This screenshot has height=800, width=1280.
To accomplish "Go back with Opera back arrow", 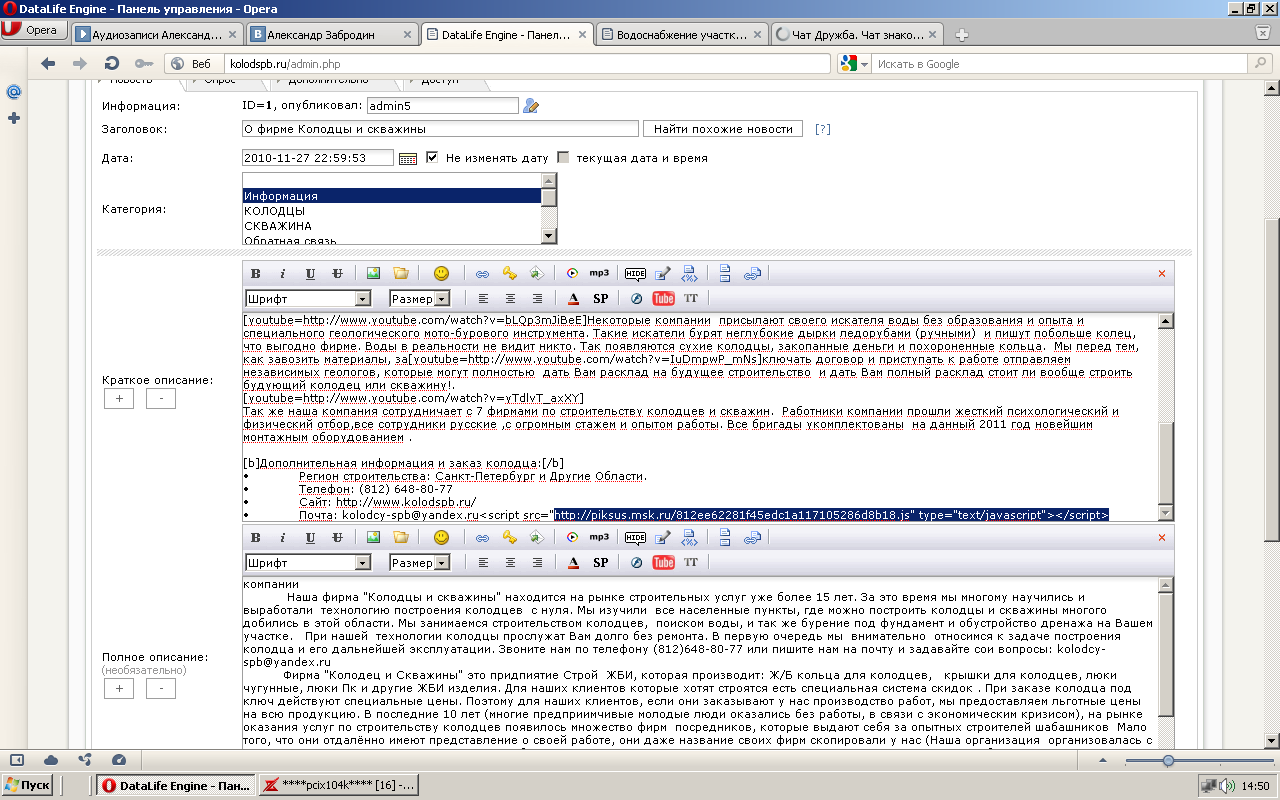I will click(x=48, y=63).
